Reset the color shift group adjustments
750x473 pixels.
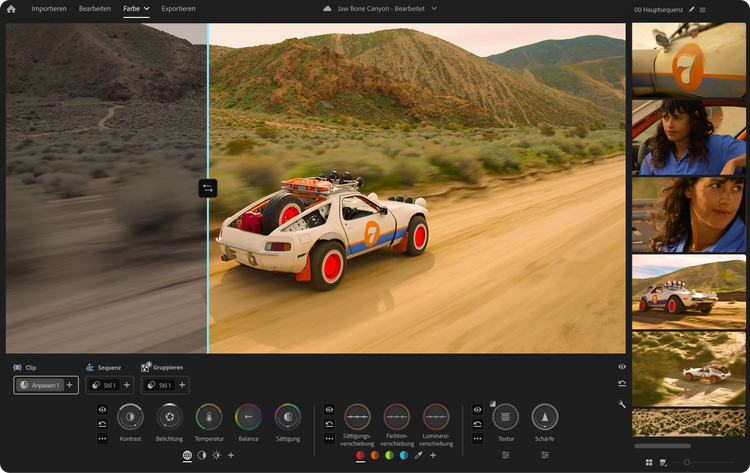coord(329,424)
